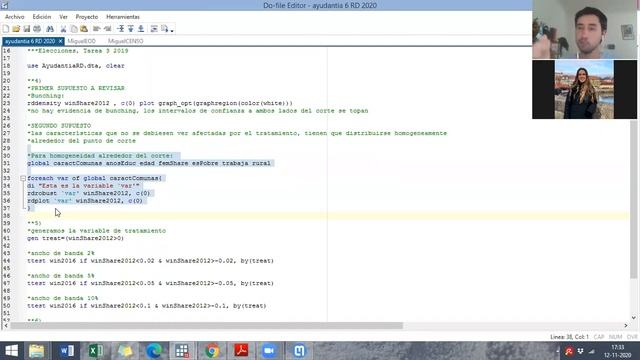Print the do-file using the printer icon

click(x=37, y=29)
